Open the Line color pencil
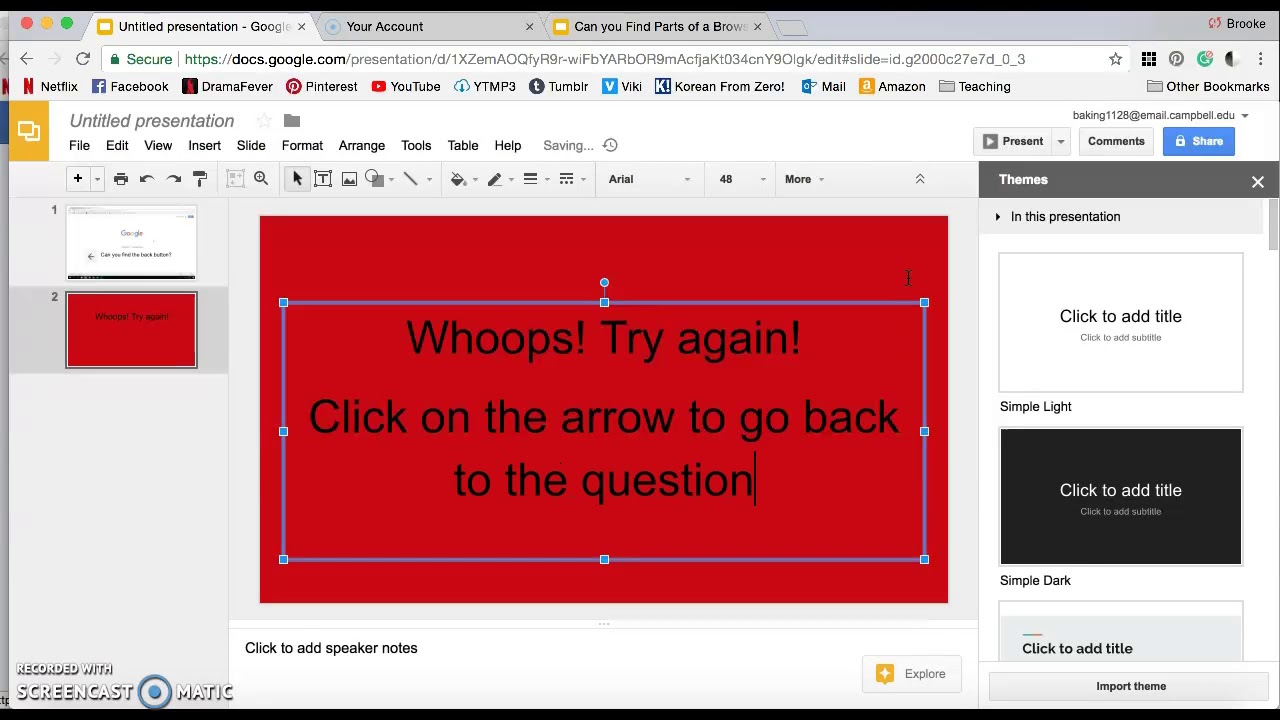The height and width of the screenshot is (720, 1280). (494, 179)
